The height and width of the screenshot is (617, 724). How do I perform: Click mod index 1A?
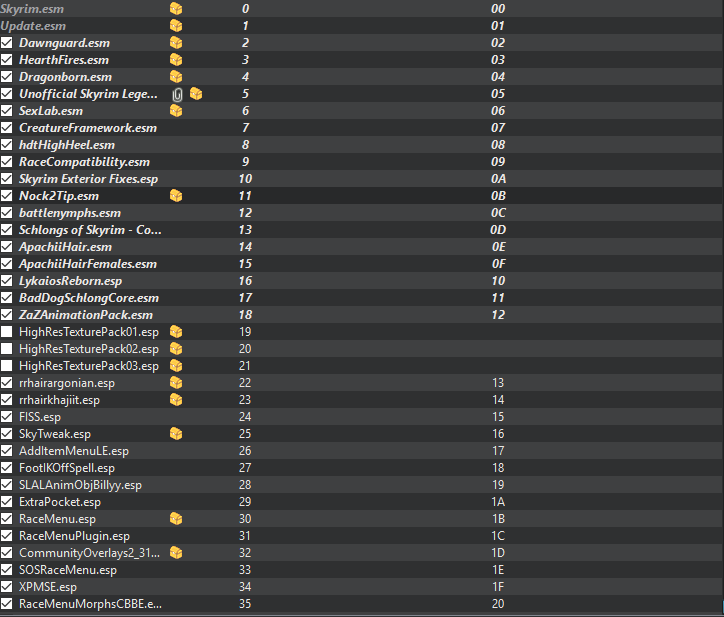(x=498, y=502)
